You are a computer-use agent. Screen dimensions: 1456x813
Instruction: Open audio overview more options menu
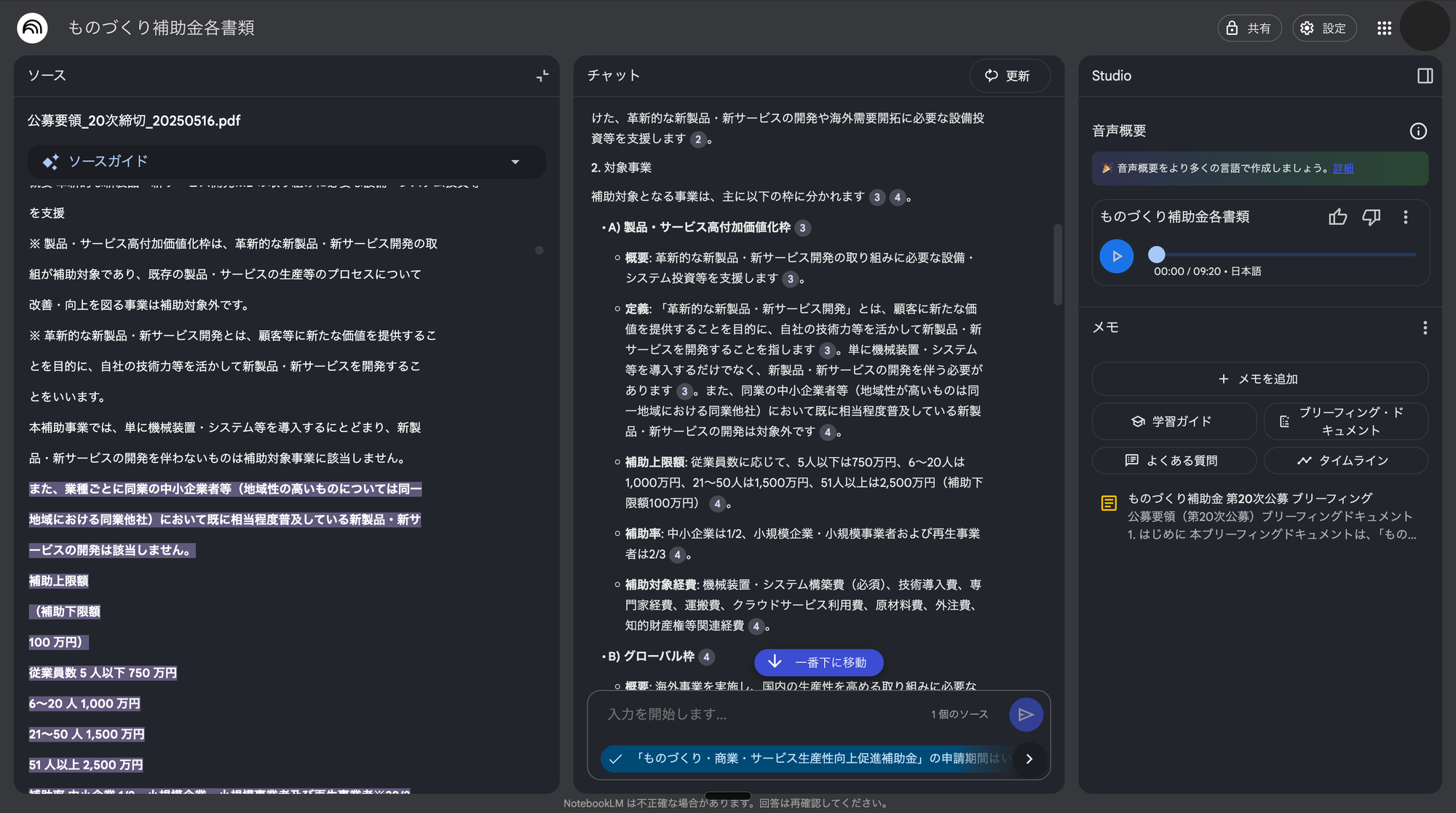(1406, 217)
